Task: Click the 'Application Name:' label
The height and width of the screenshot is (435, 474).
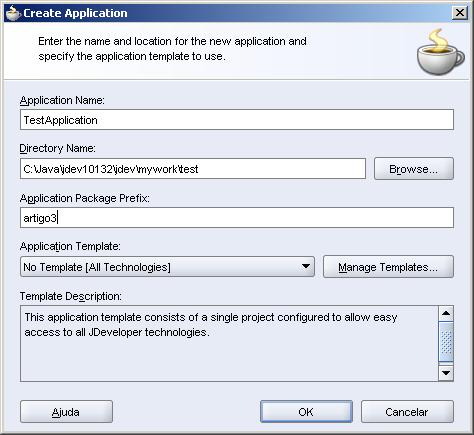Action: coord(62,100)
